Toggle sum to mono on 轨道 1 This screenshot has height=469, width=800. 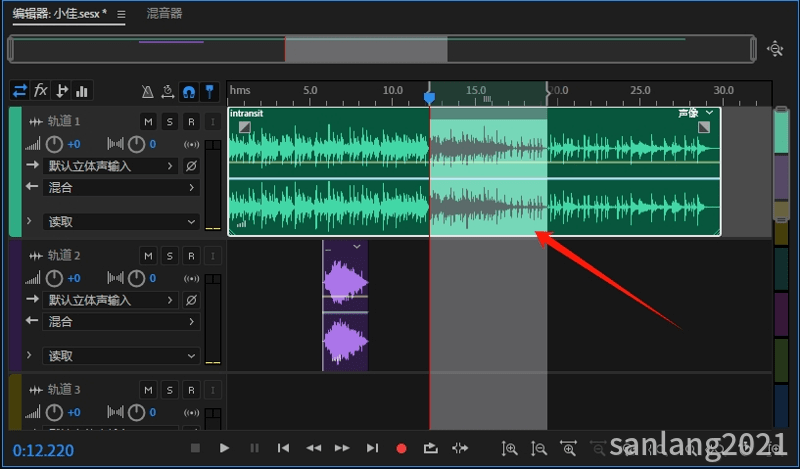tap(191, 145)
